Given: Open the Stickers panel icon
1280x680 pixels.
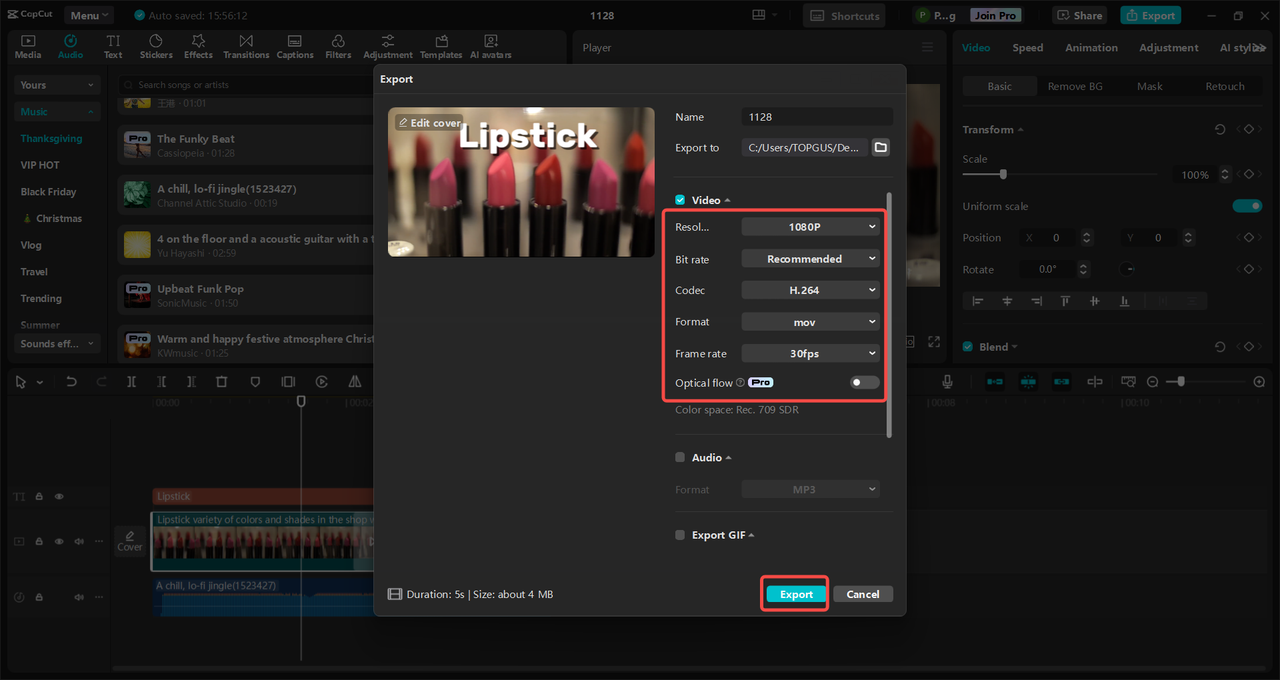Looking at the screenshot, I should pyautogui.click(x=156, y=46).
